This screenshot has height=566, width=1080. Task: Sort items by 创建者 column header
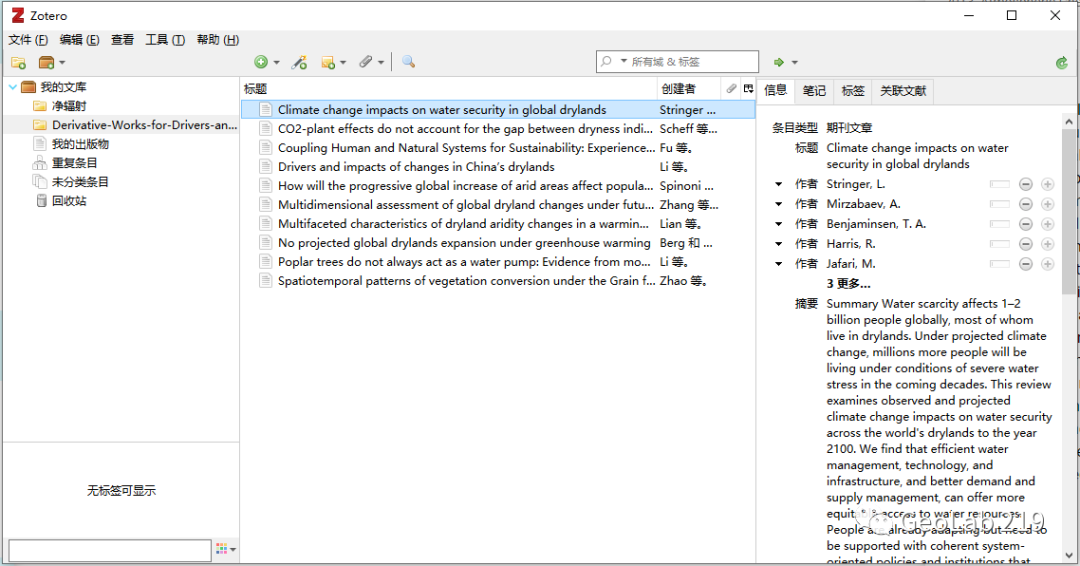coord(689,88)
